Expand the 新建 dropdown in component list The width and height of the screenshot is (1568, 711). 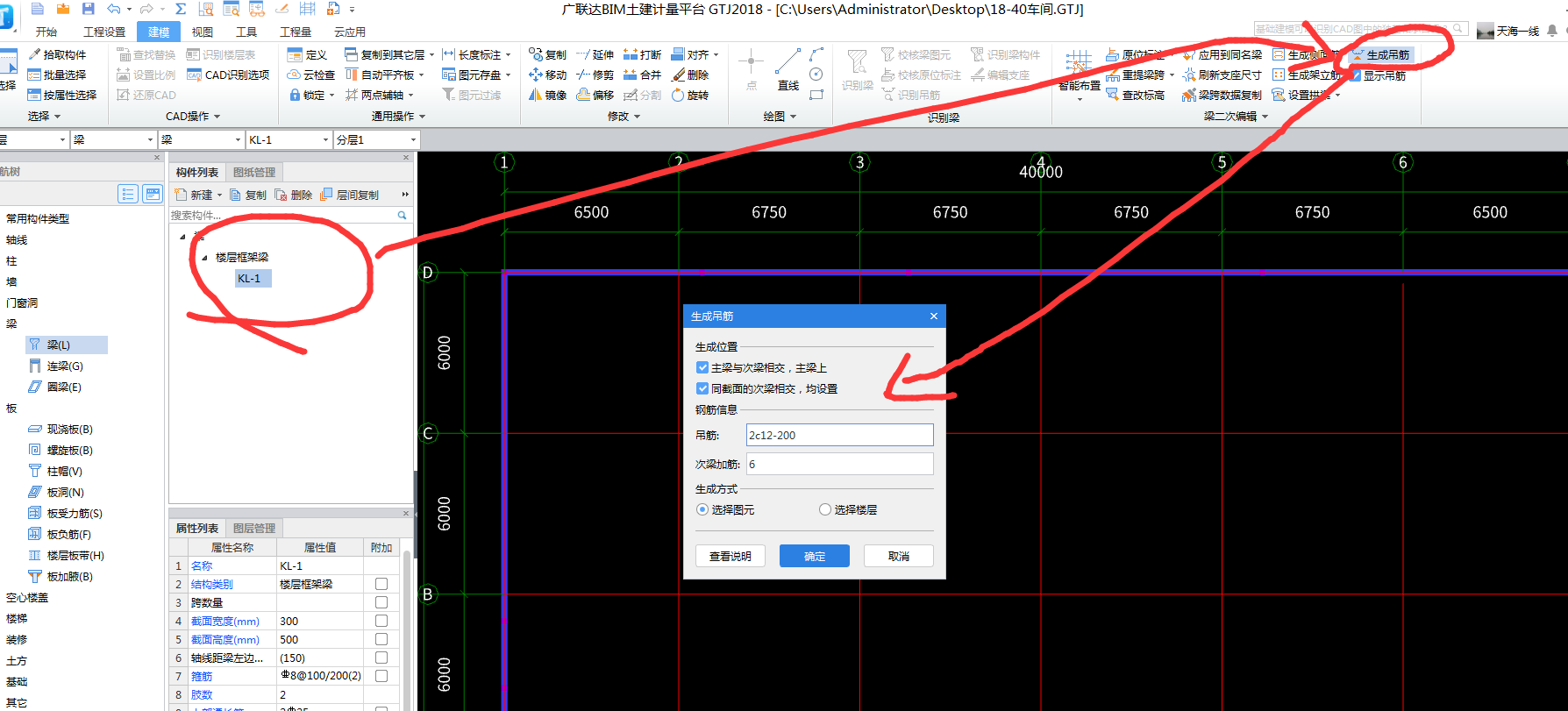click(x=219, y=195)
